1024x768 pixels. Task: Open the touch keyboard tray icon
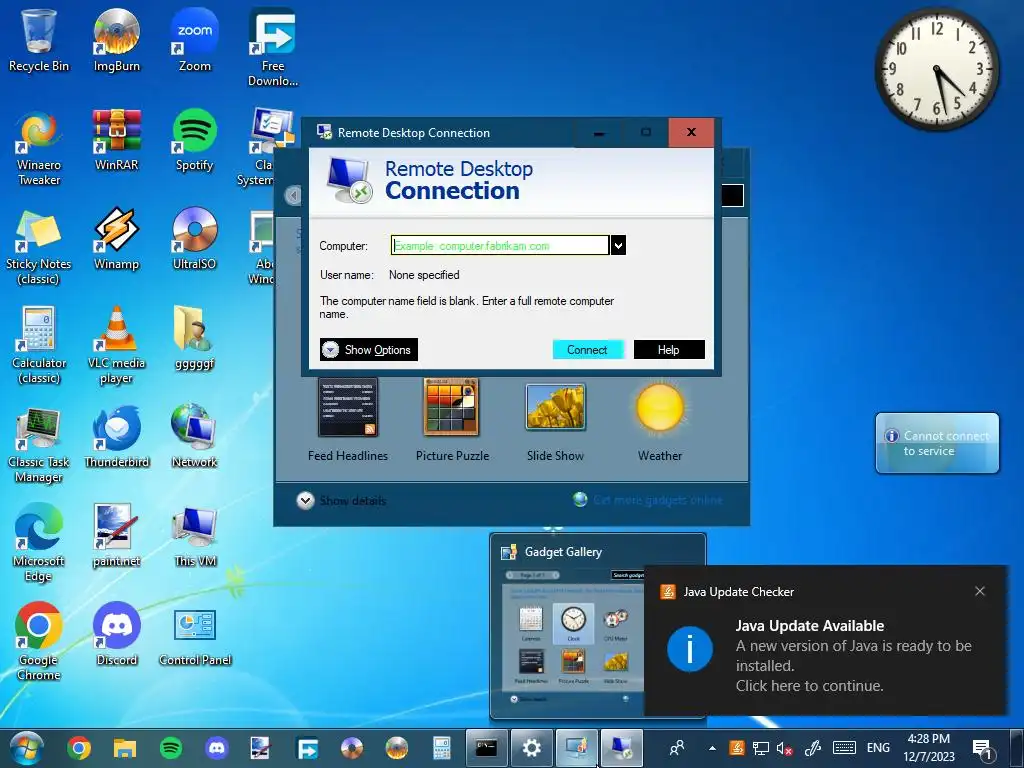pyautogui.click(x=844, y=748)
